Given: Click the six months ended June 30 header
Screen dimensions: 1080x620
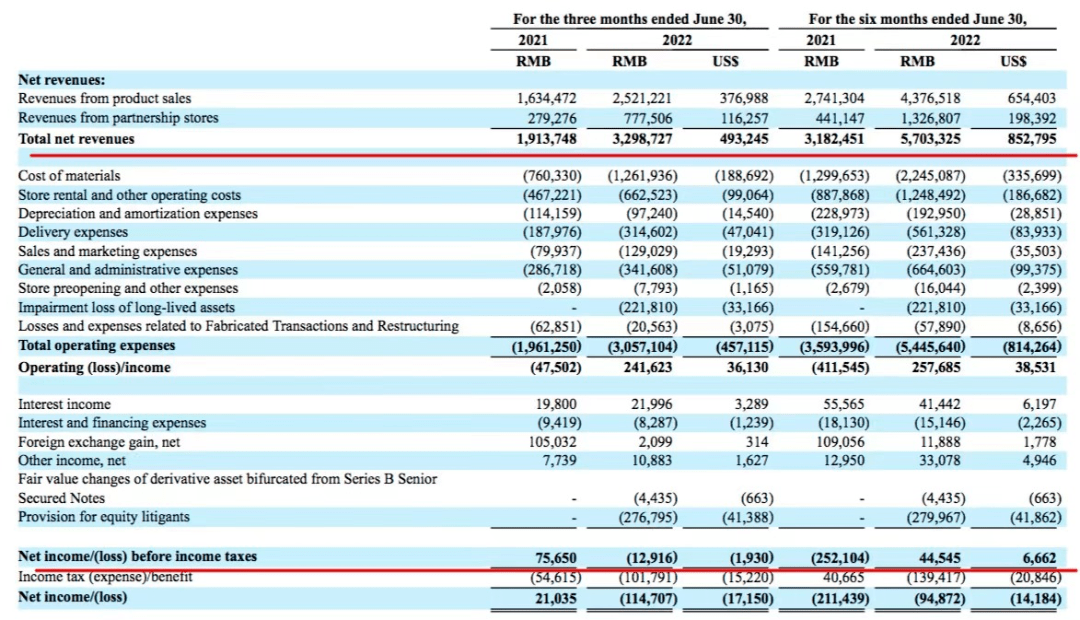Looking at the screenshot, I should click(917, 19).
